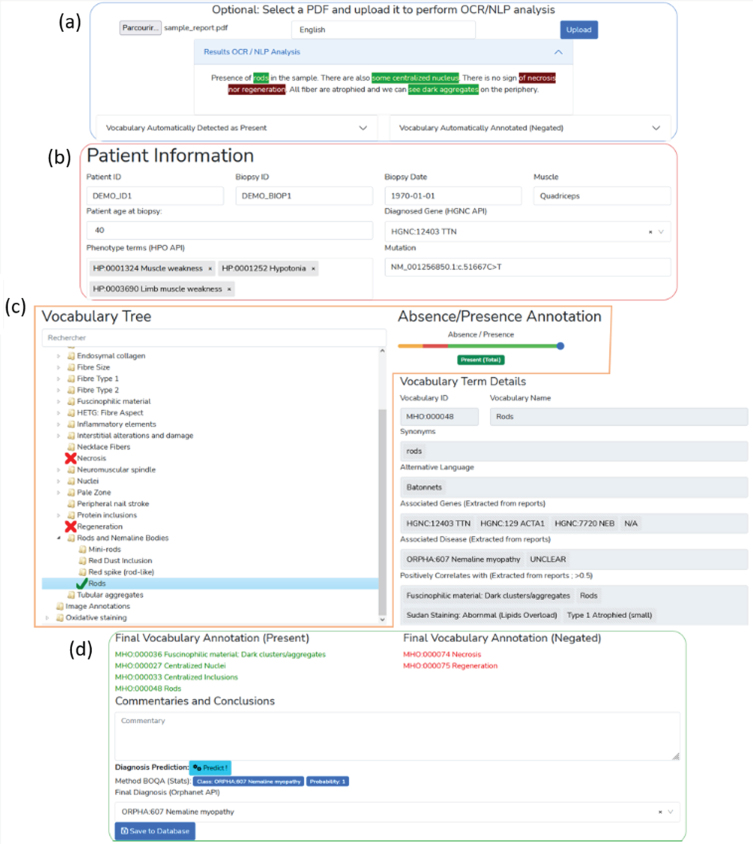Click the vocabulary tree scrollbar
753x844 pixels.
coord(382,511)
